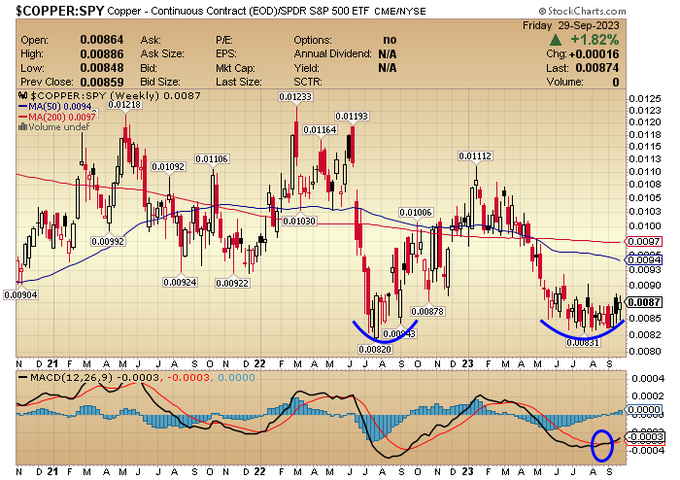Click the low label 0.00878
This screenshot has width=680, height=480.
click(428, 311)
